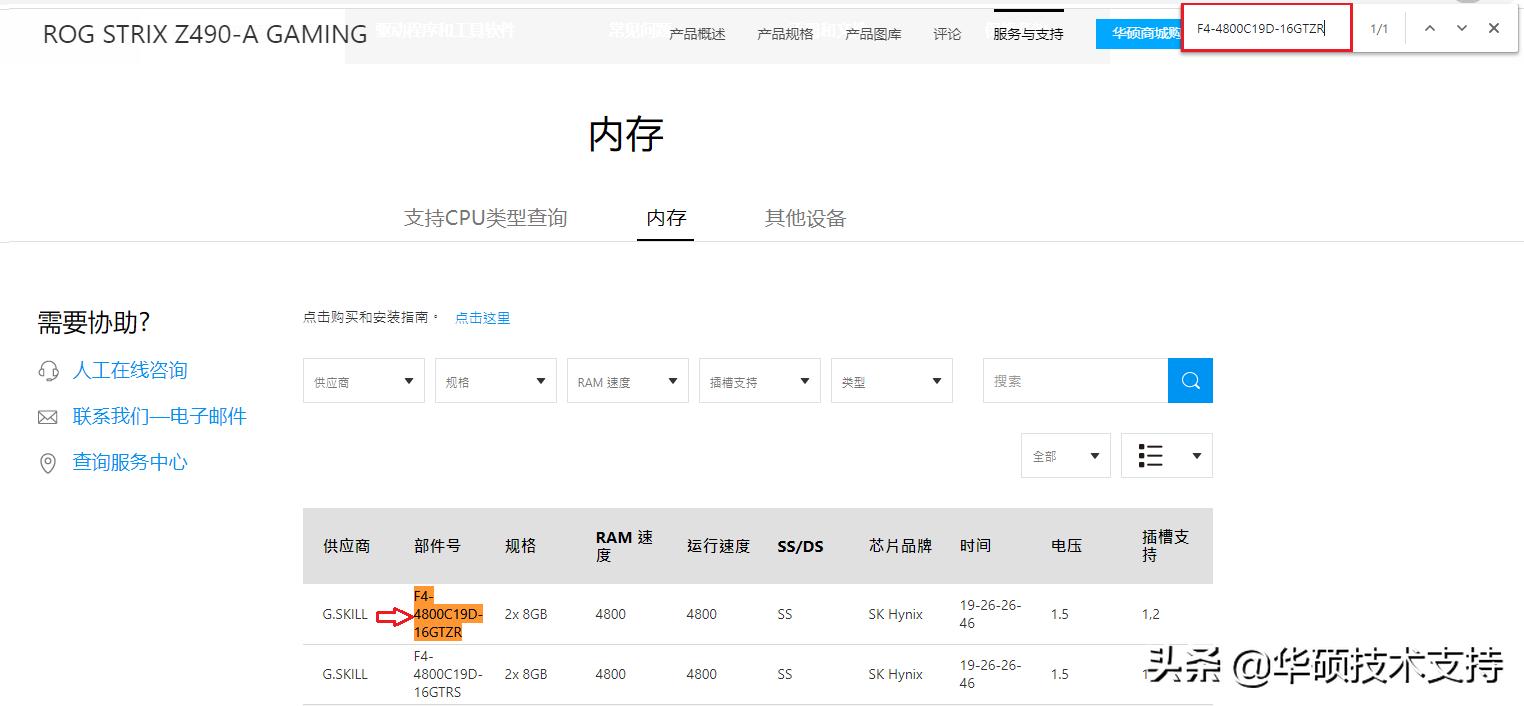The image size is (1524, 706).
Task: Expand the 插槽支持 dropdown
Action: (x=759, y=380)
